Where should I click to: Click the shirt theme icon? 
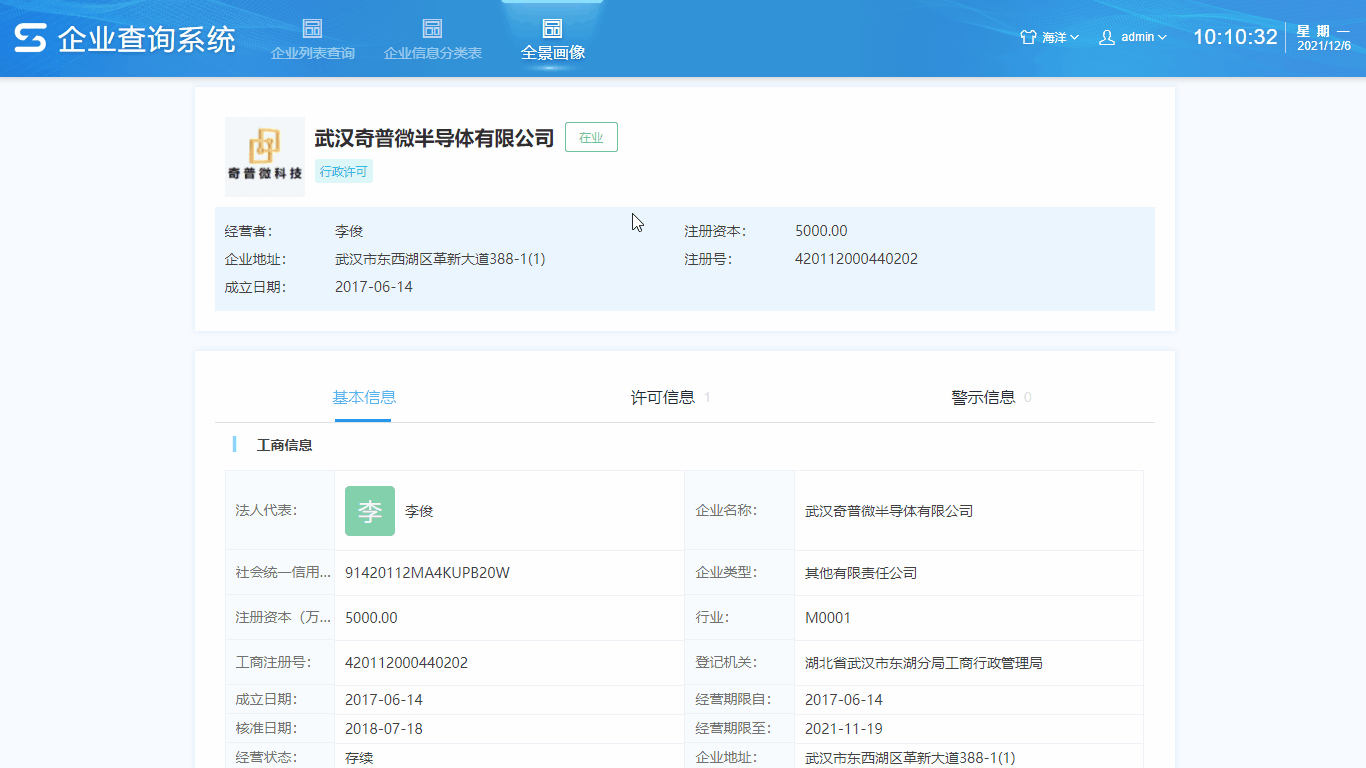[x=1028, y=37]
